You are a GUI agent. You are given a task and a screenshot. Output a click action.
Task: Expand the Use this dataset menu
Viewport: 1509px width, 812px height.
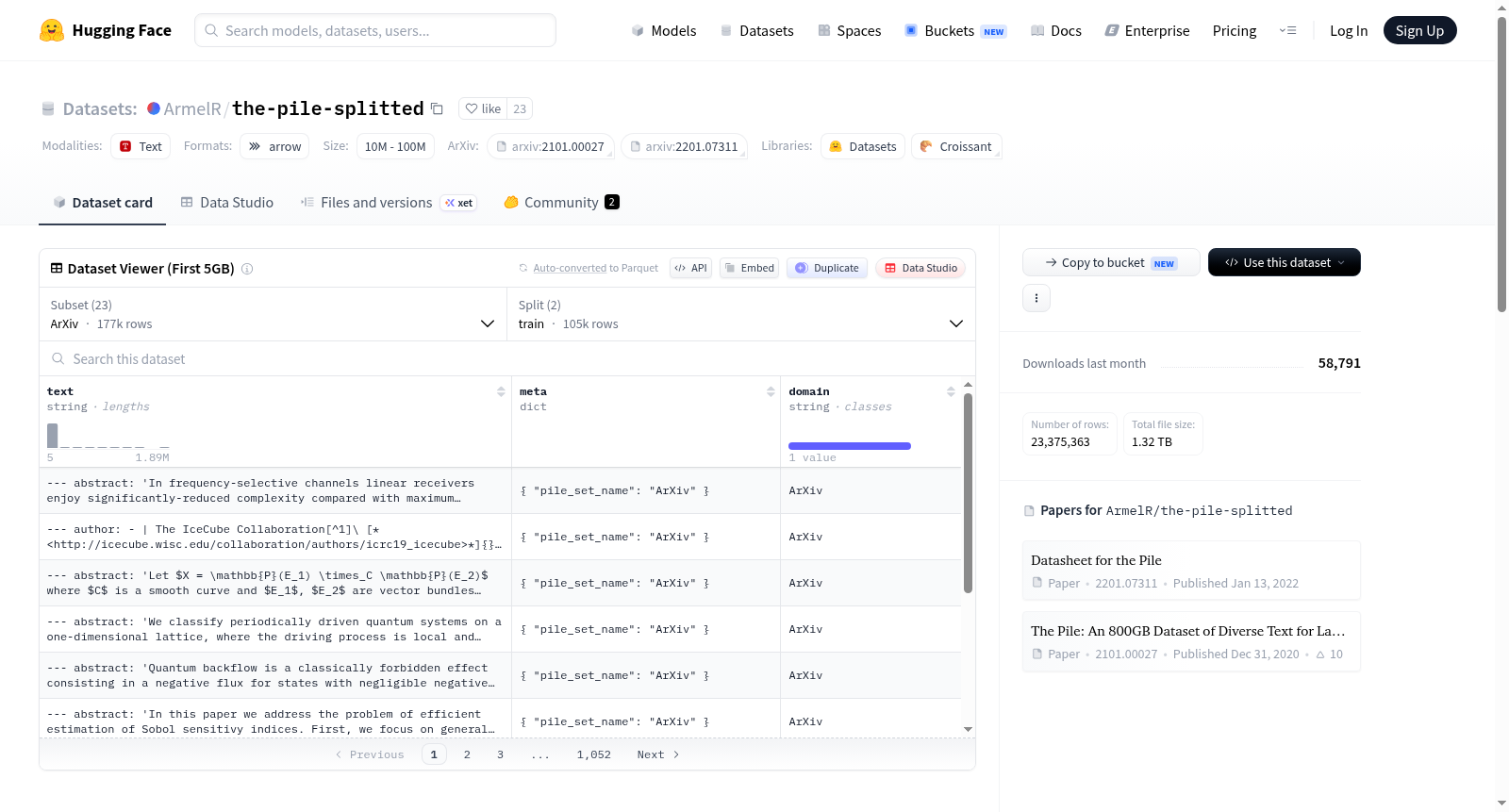[x=1284, y=262]
